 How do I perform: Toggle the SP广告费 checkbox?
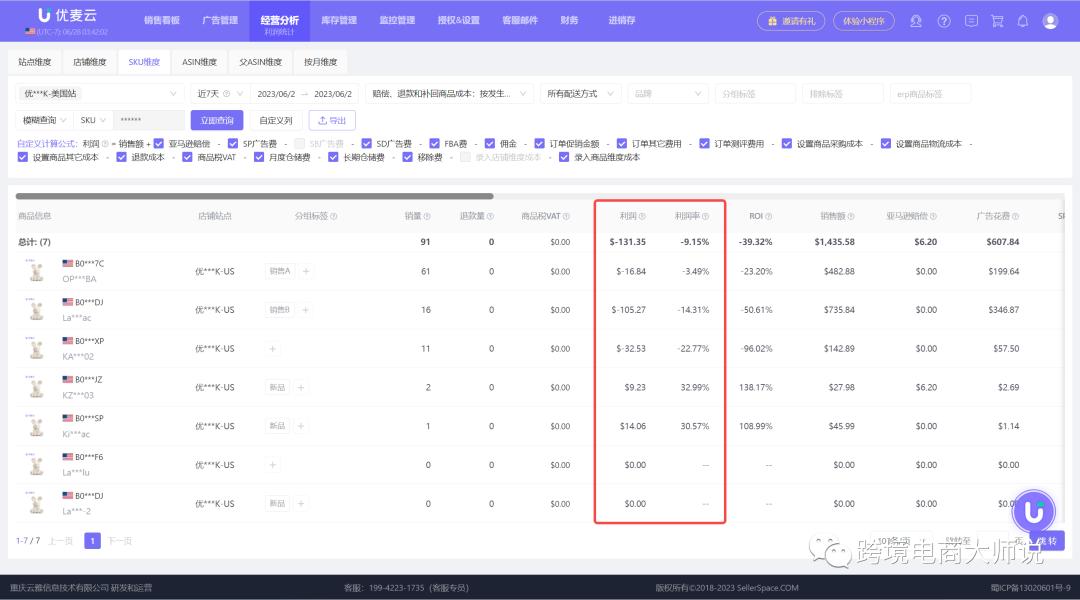click(x=233, y=144)
